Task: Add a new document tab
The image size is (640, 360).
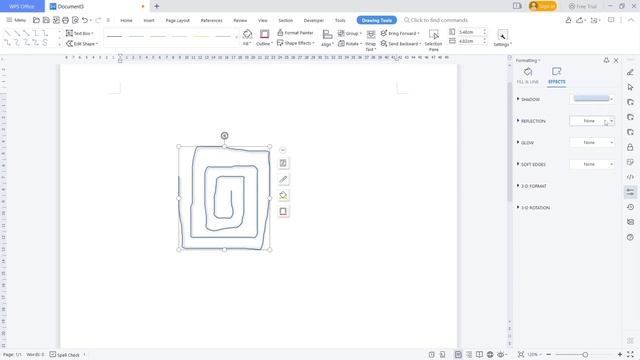Action: pyautogui.click(x=157, y=6)
